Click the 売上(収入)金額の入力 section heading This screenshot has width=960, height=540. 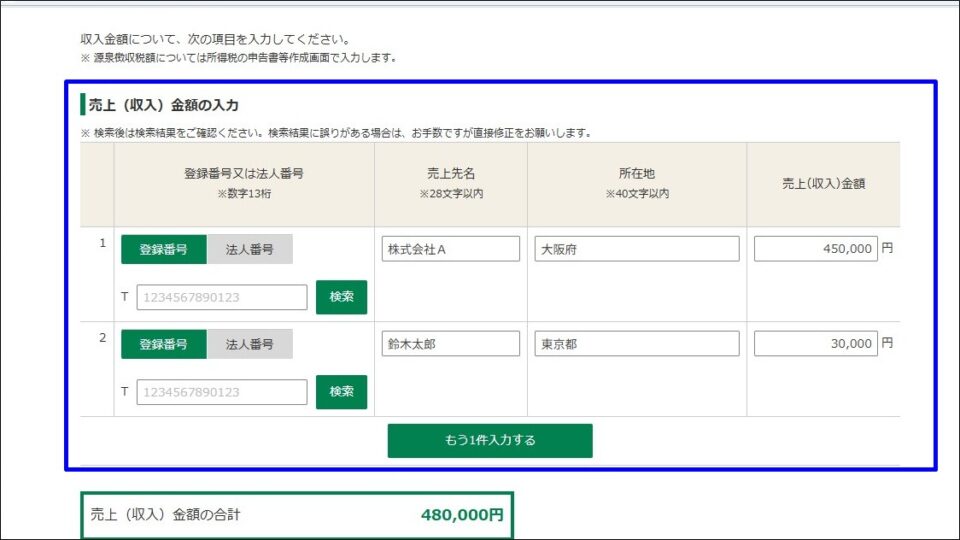tap(164, 105)
